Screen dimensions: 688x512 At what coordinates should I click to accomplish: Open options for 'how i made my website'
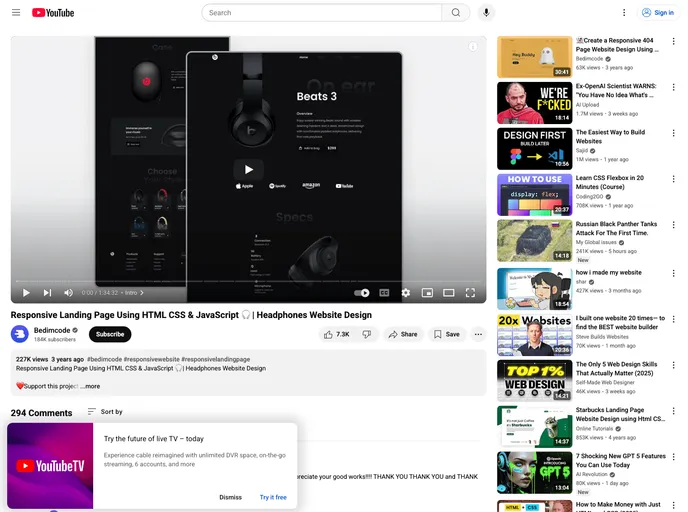pos(674,273)
